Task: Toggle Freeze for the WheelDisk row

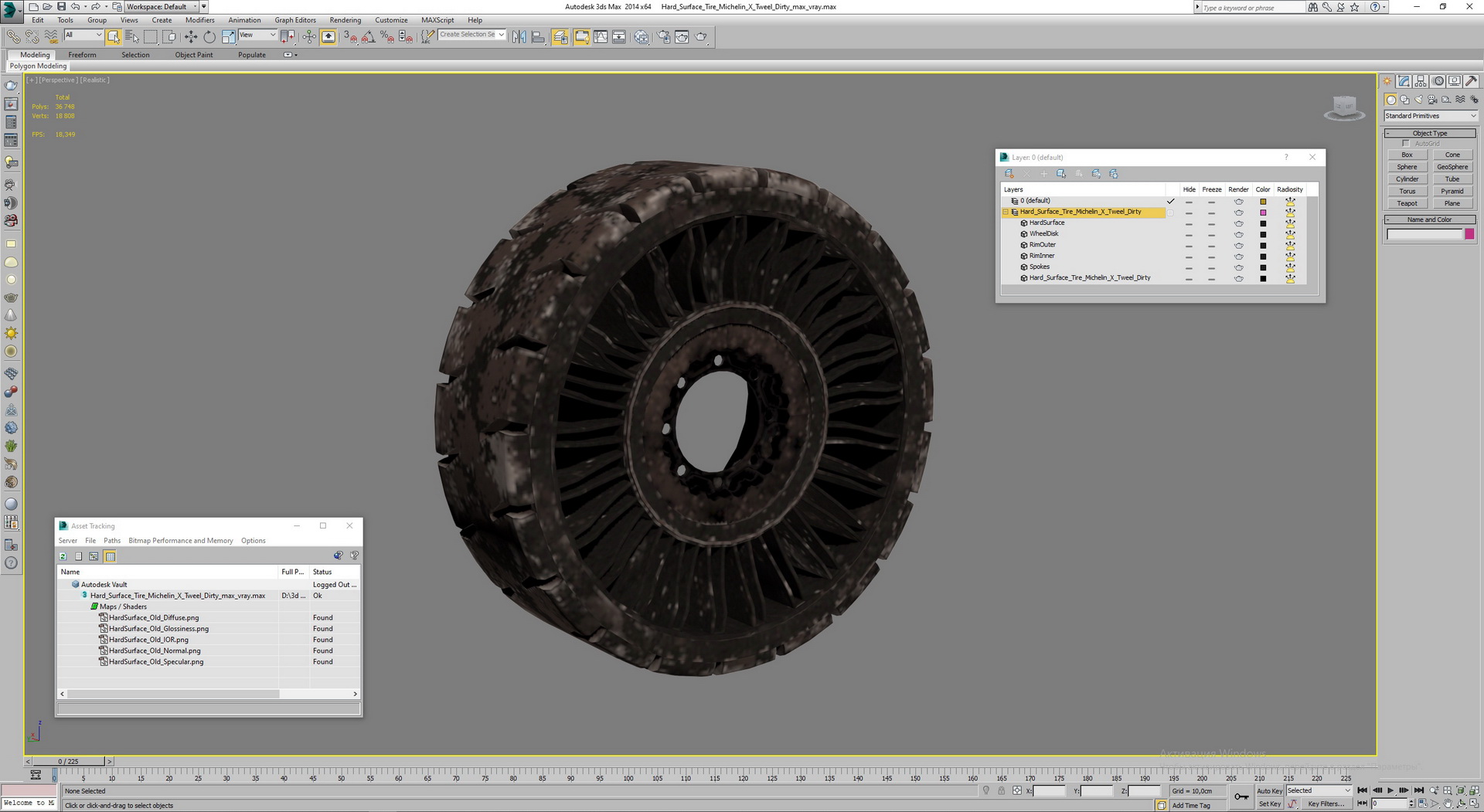Action: (1211, 234)
